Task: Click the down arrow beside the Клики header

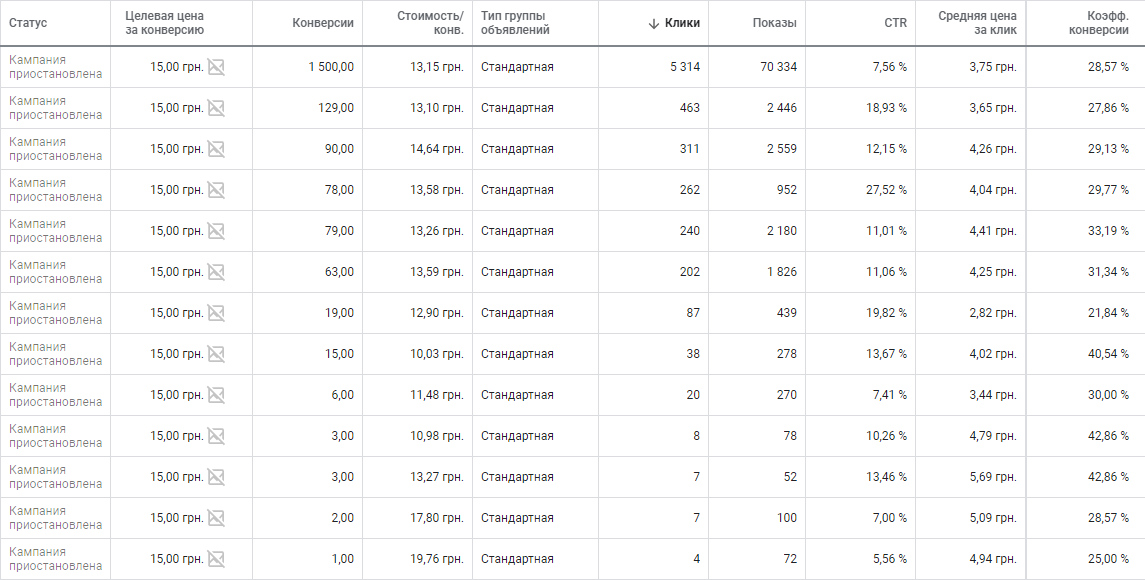Action: 654,23
